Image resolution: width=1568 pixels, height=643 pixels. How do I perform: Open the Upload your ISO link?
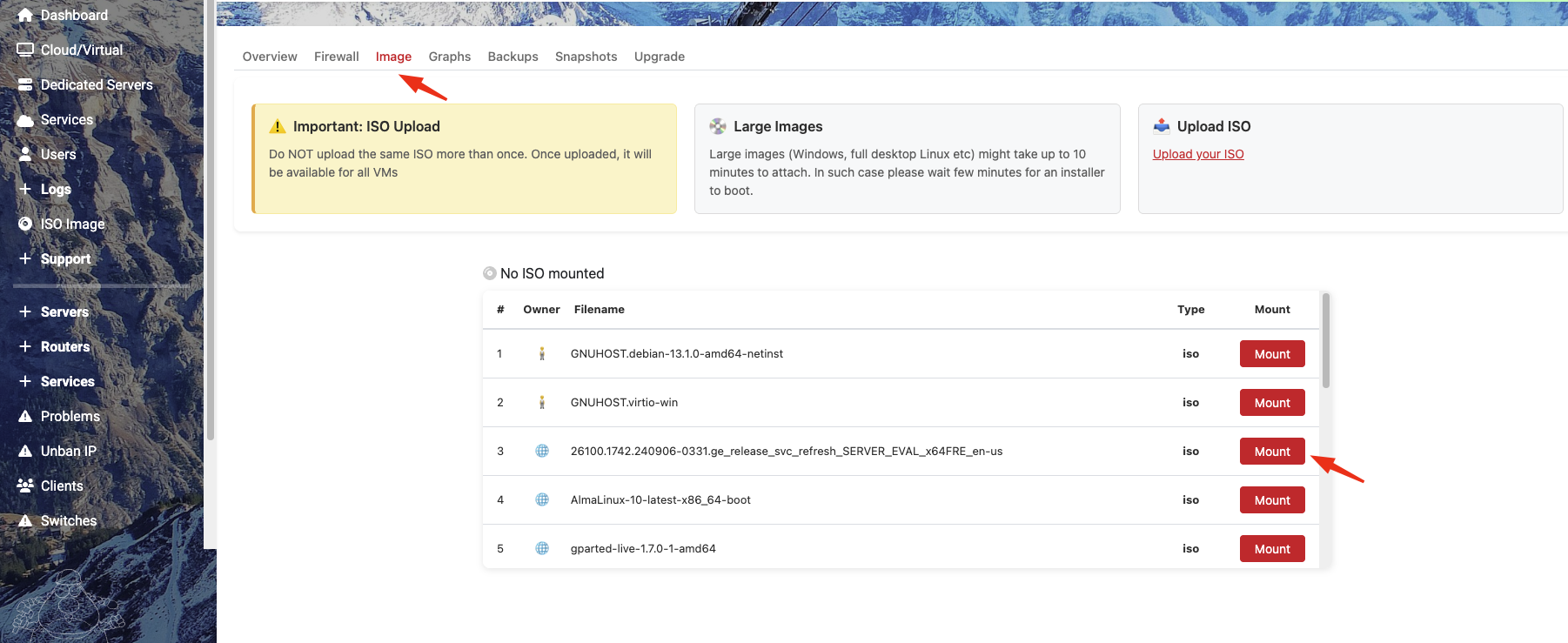coord(1197,154)
